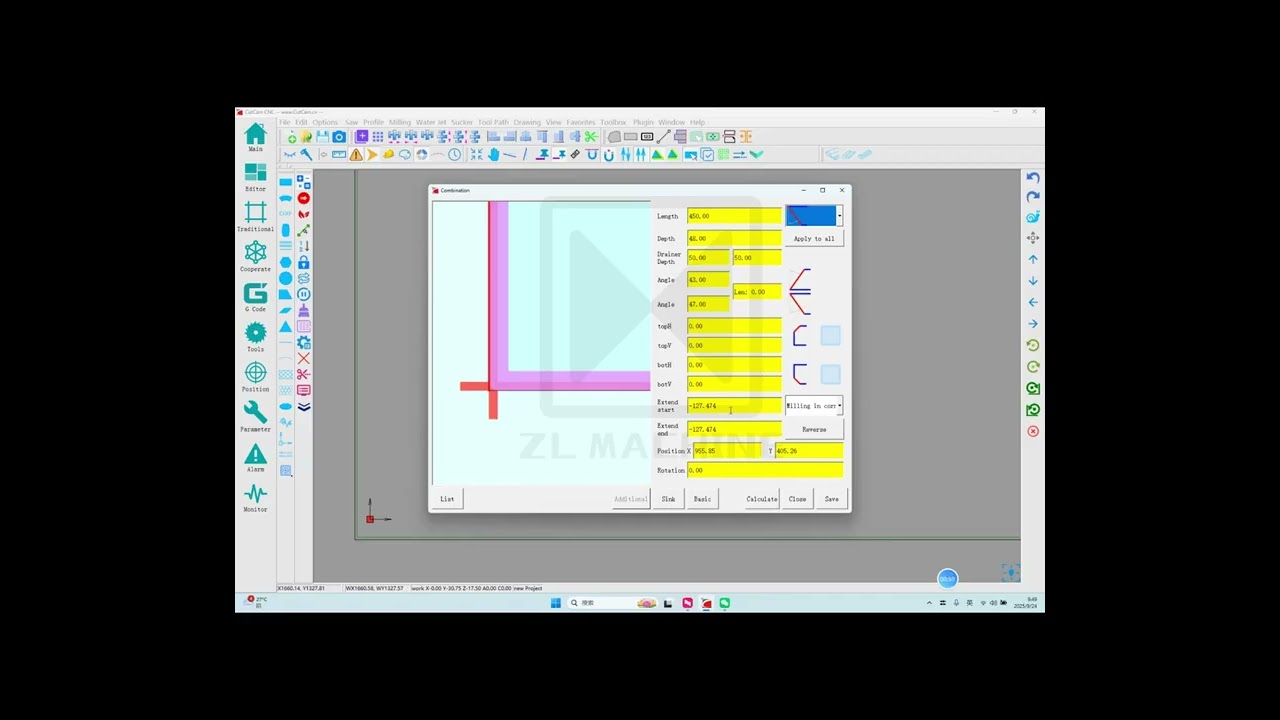This screenshot has height=720, width=1280.
Task: Click the Rotation input field
Action: (765, 471)
